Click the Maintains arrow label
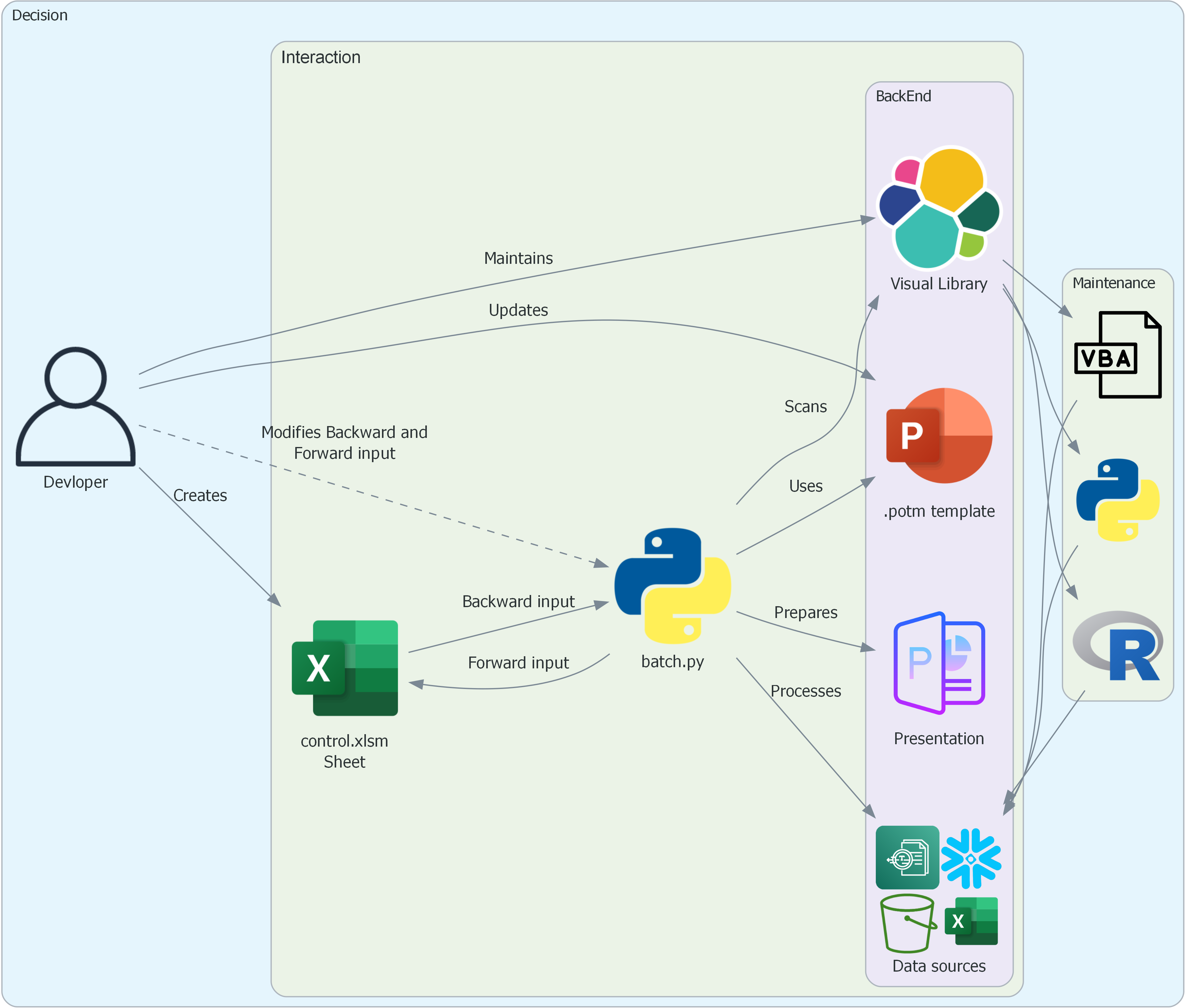Viewport: 1185px width, 1008px height. point(518,258)
